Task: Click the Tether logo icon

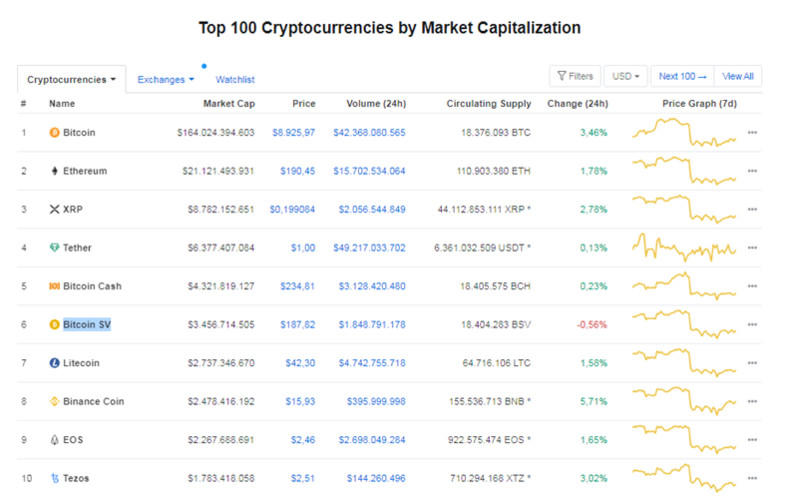Action: (x=54, y=248)
